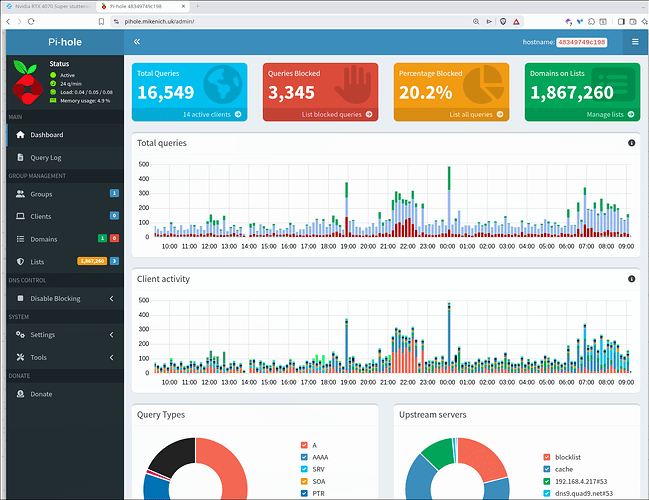Collapse the sidebar with the double-chevron icon
Viewport: 649px width, 500px height.
[137, 41]
